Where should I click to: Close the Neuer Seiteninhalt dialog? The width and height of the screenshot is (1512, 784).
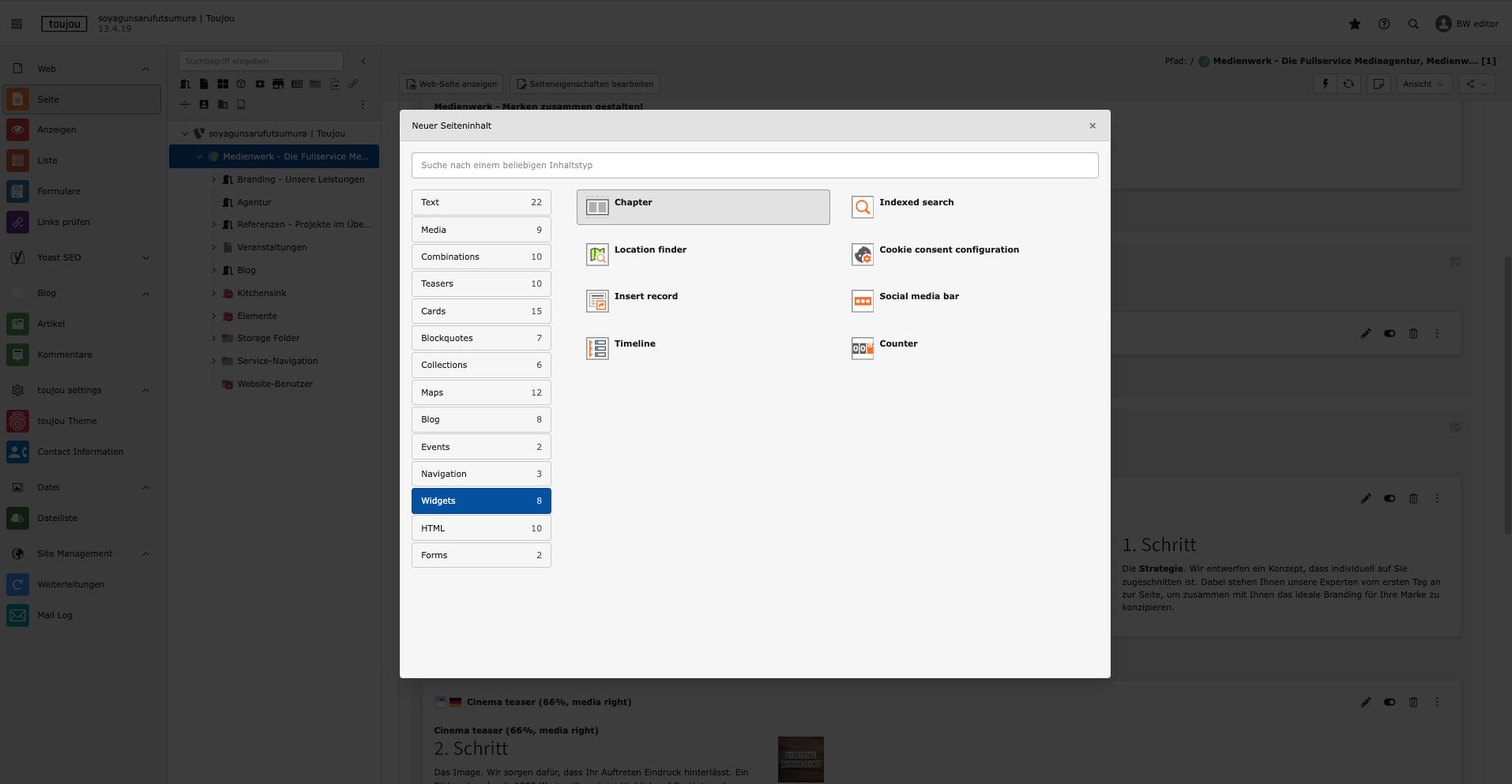tap(1093, 126)
